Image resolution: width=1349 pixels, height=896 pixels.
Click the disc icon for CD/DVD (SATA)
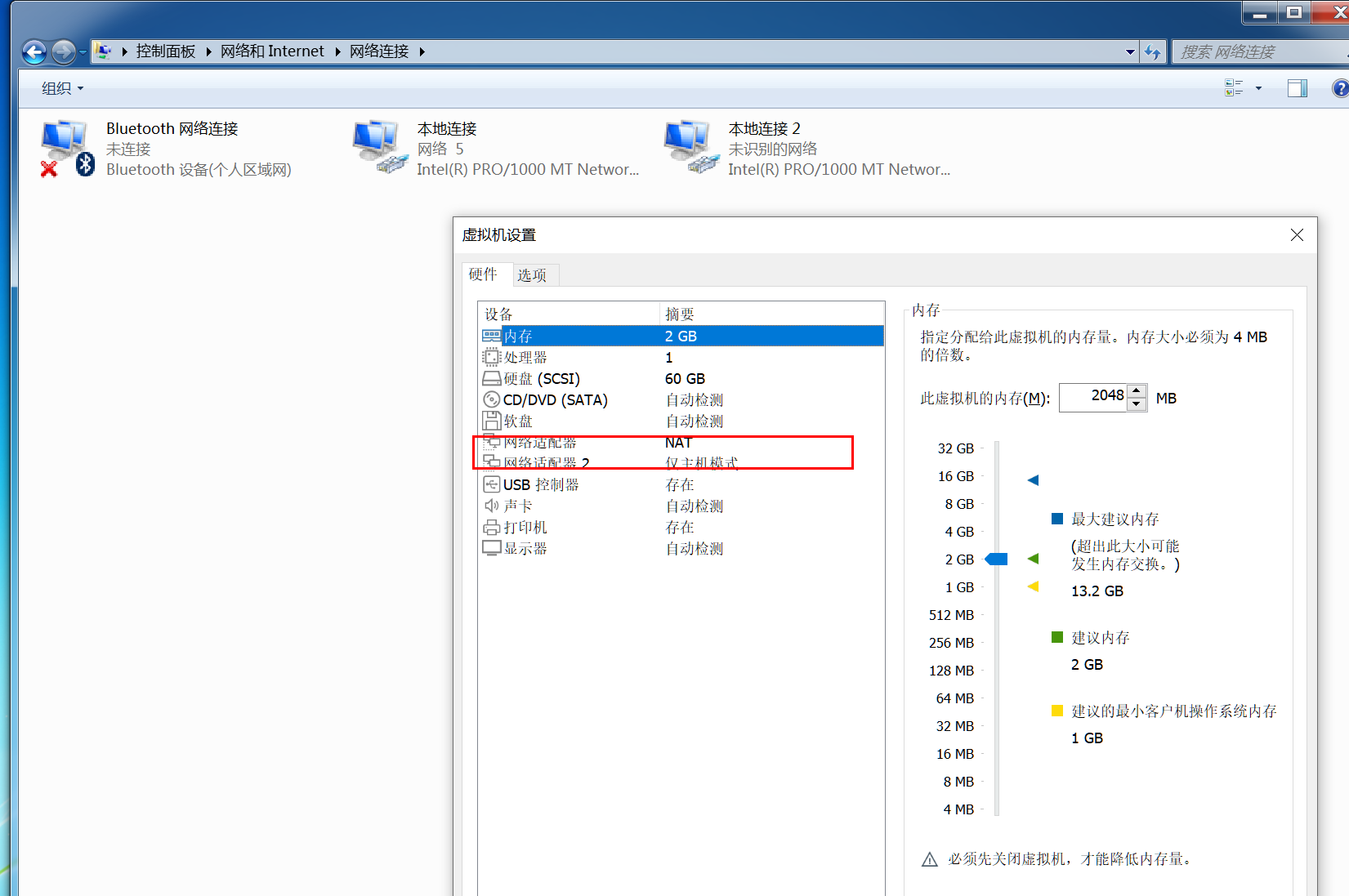click(x=491, y=399)
